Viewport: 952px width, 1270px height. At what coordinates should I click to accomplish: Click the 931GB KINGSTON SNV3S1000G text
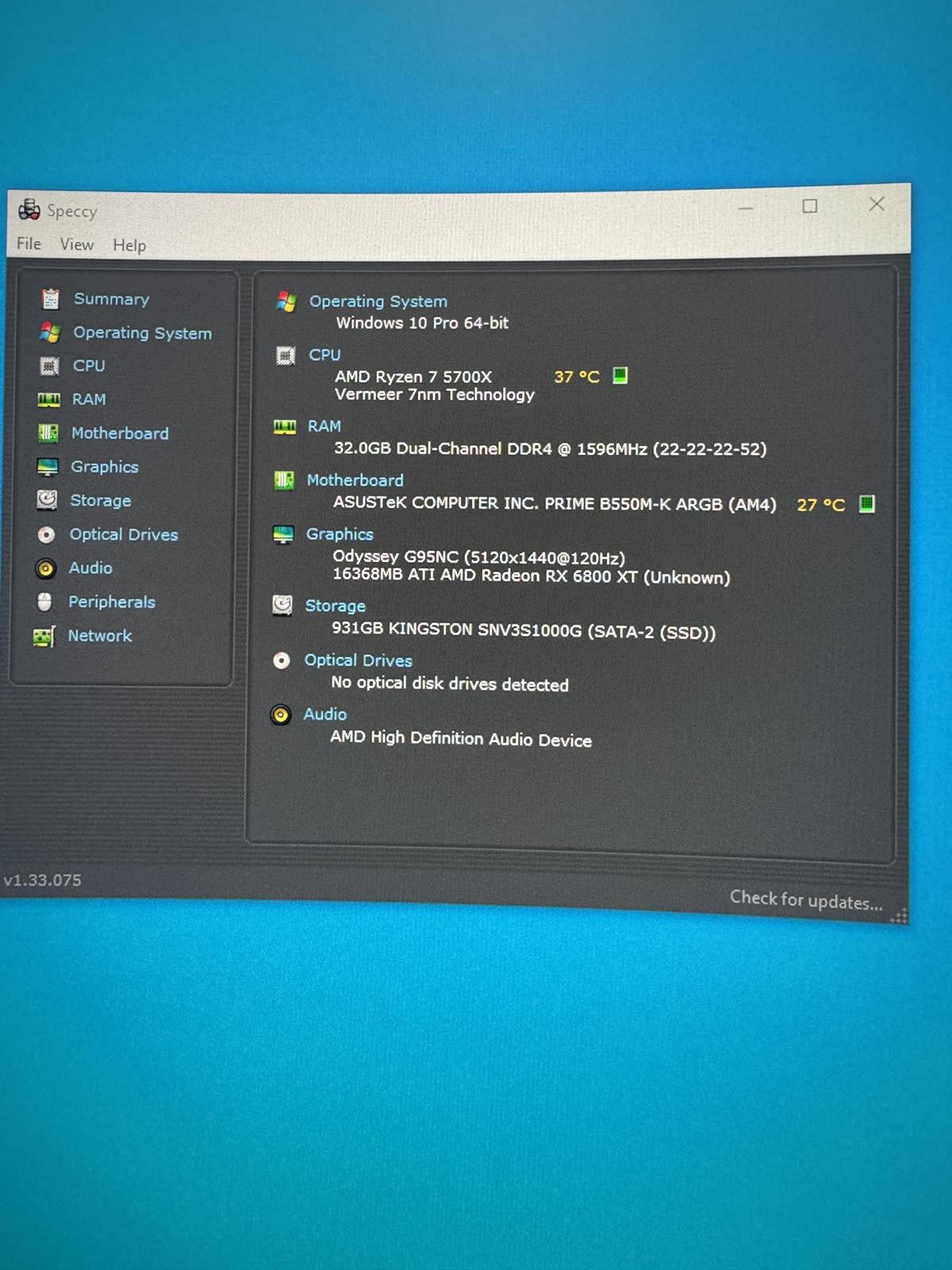click(x=524, y=631)
